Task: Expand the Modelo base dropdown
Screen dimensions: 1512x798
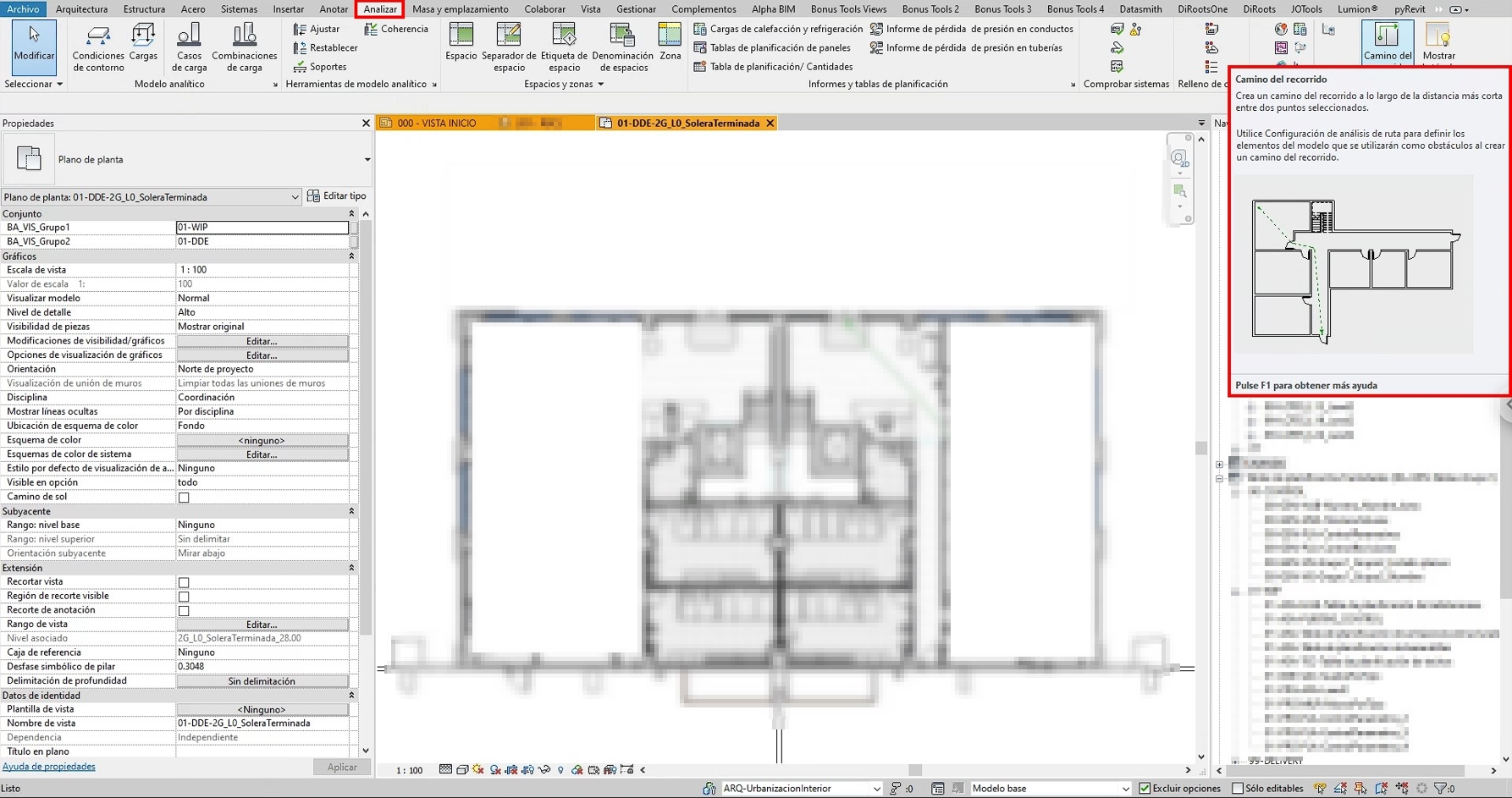Action: [x=1125, y=789]
